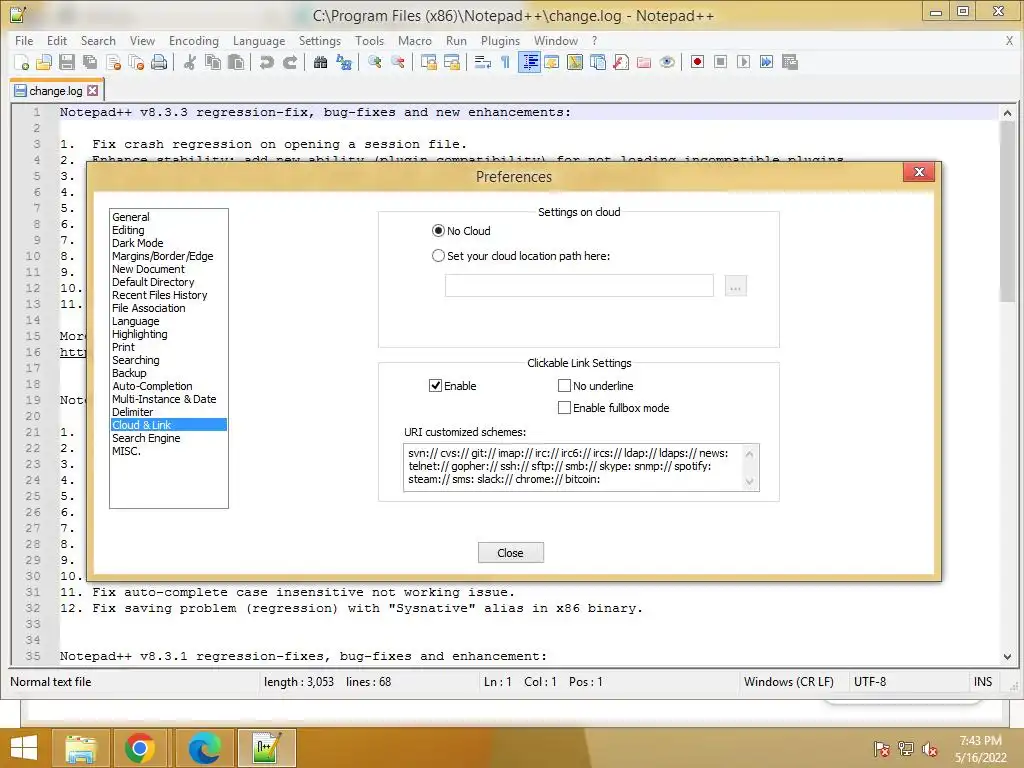
Task: Select MISC. in the preferences list
Action: pos(126,451)
